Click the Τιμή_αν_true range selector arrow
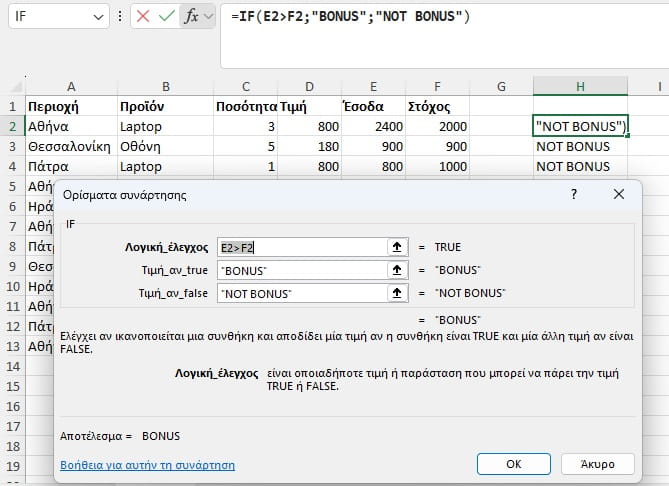The height and width of the screenshot is (486, 669). pyautogui.click(x=397, y=270)
